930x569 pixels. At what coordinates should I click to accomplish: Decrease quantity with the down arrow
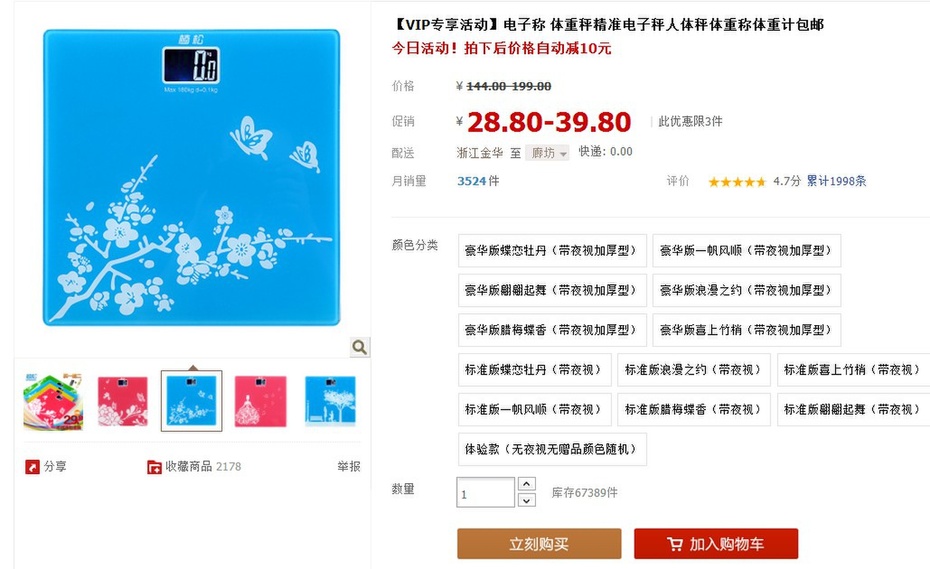[x=527, y=500]
